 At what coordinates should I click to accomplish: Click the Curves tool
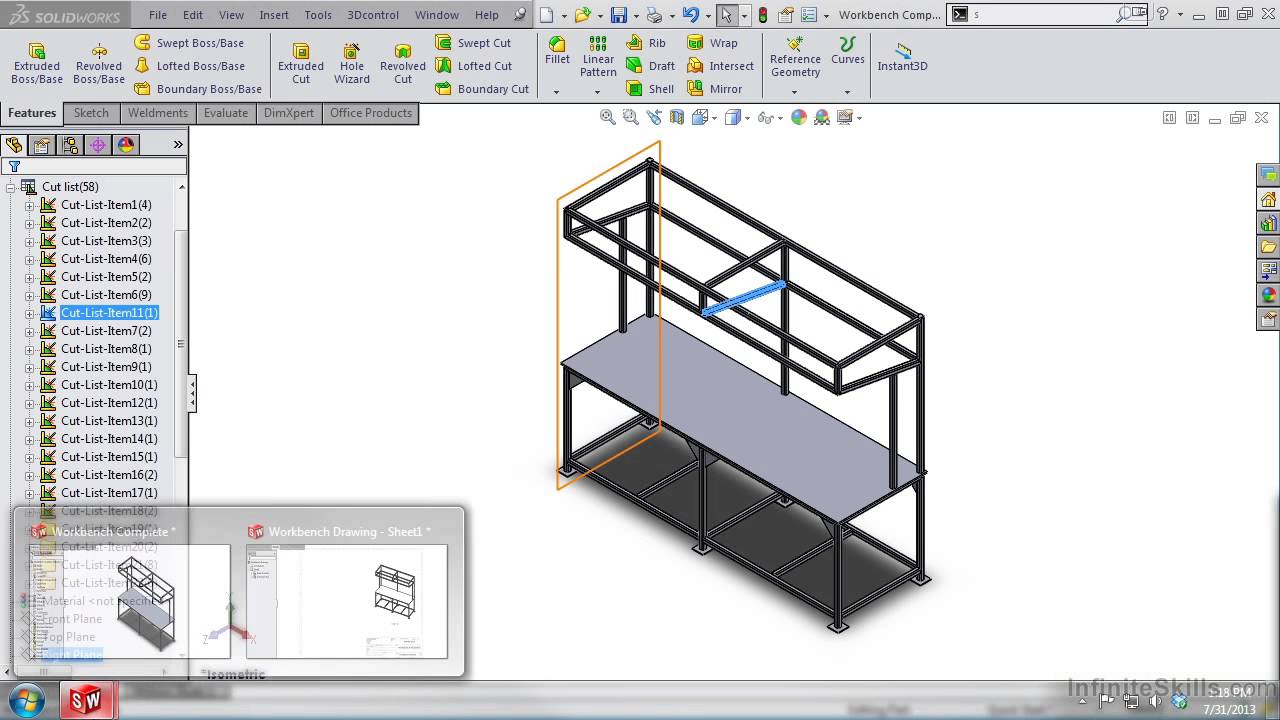coord(847,51)
